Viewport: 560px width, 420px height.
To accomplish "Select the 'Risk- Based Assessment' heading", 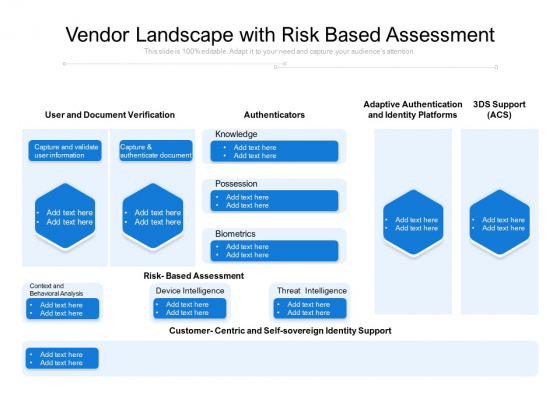I will click(x=194, y=276).
